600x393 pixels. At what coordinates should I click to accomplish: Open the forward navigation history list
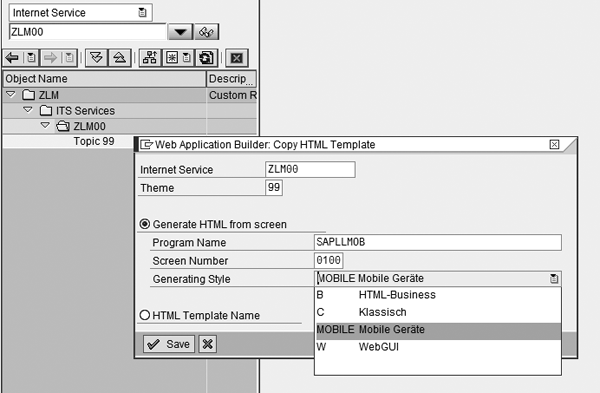pyautogui.click(x=69, y=58)
